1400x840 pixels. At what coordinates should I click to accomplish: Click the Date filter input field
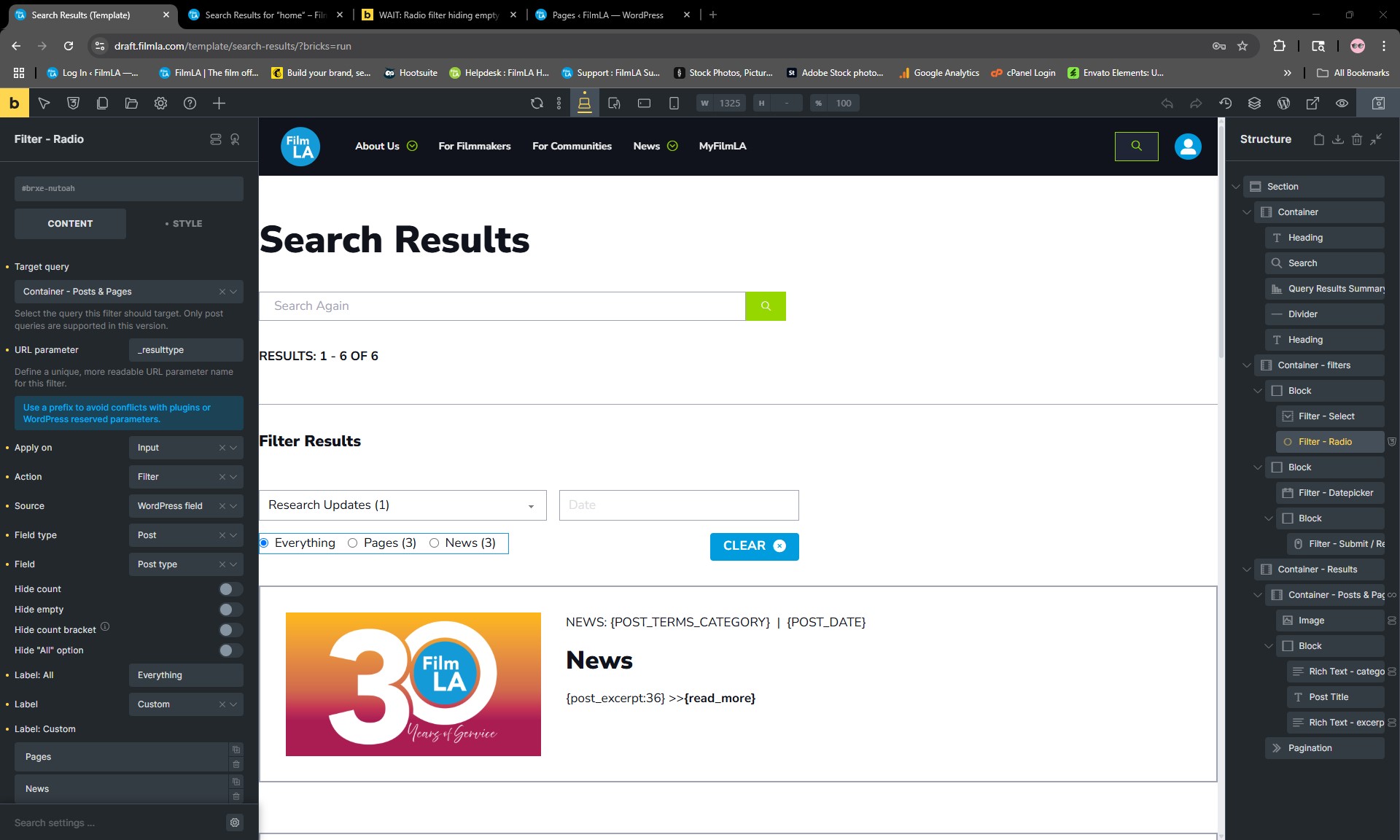678,505
